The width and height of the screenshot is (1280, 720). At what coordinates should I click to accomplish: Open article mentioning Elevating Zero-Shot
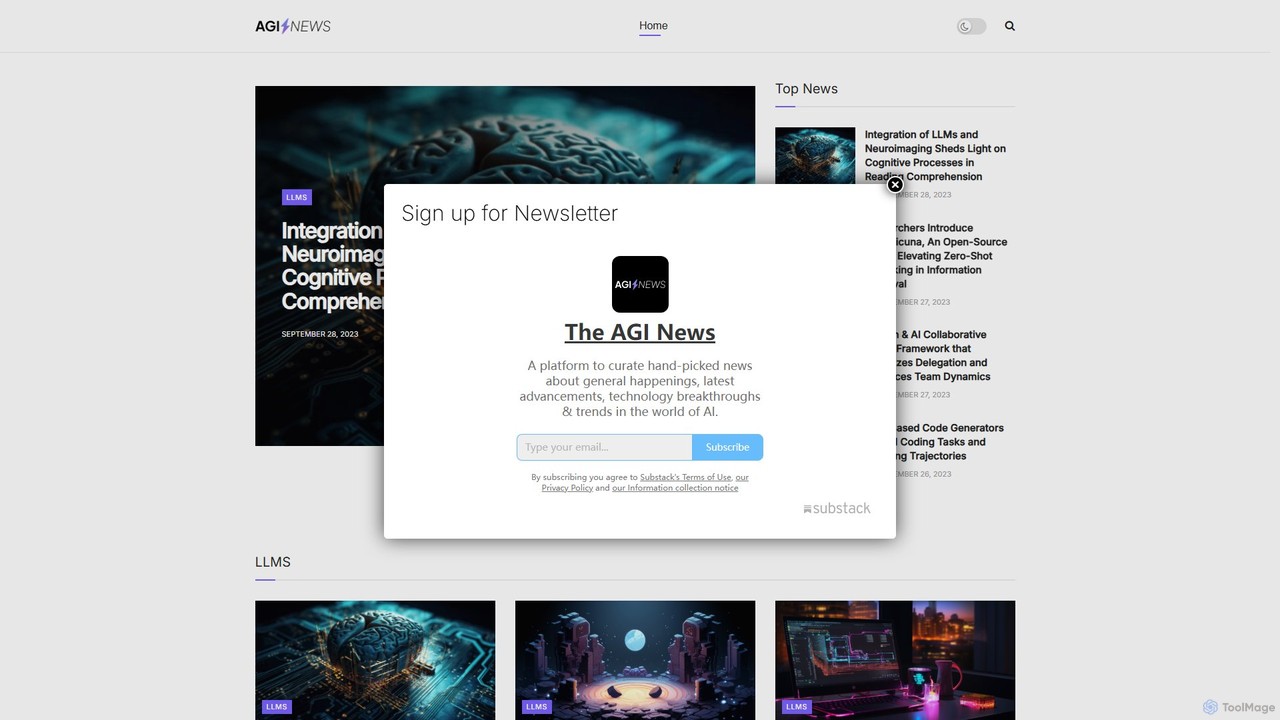951,256
